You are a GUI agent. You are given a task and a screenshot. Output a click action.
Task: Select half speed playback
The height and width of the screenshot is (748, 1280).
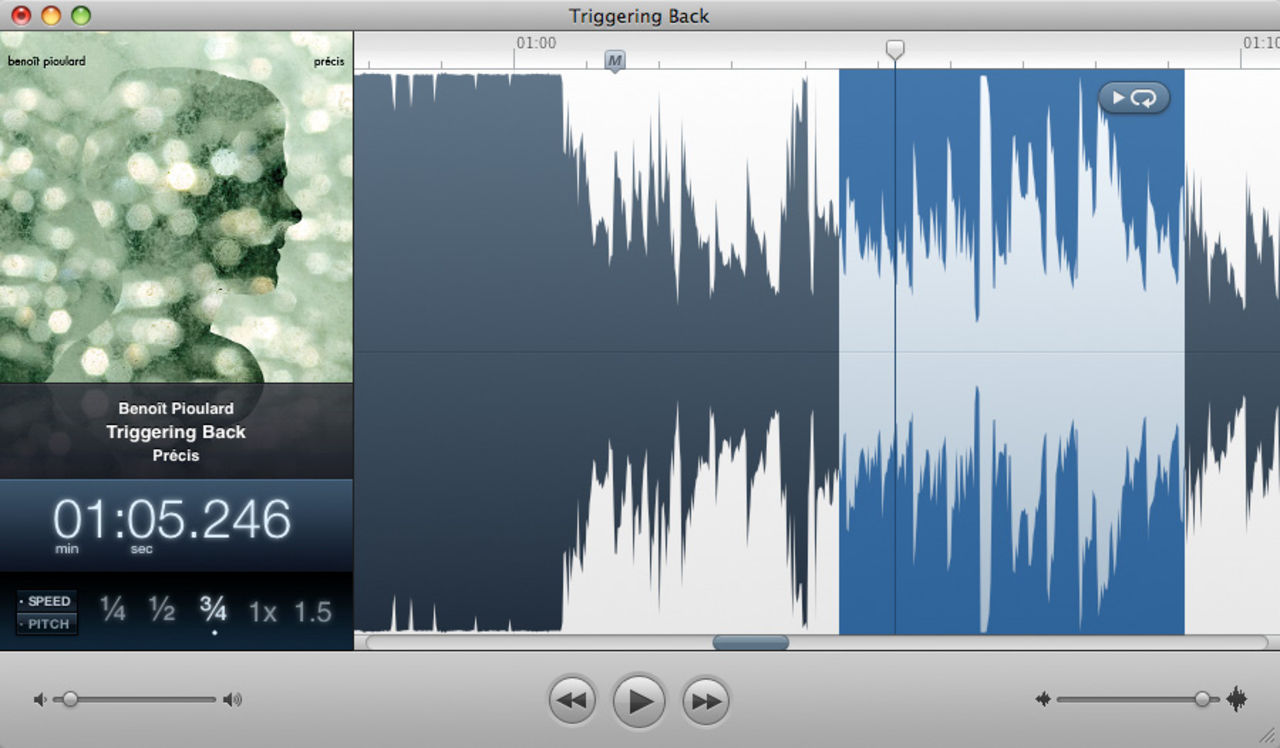[162, 610]
